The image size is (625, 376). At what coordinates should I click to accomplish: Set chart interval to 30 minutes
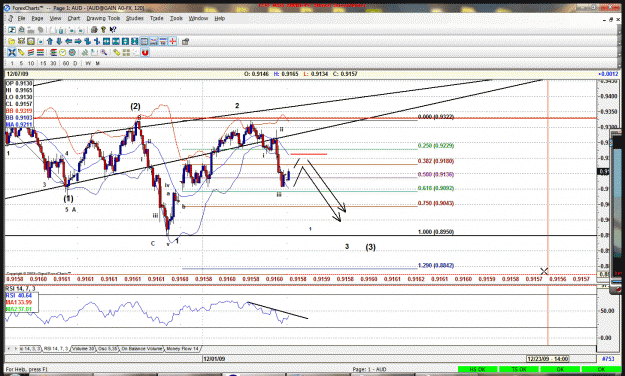(x=53, y=63)
